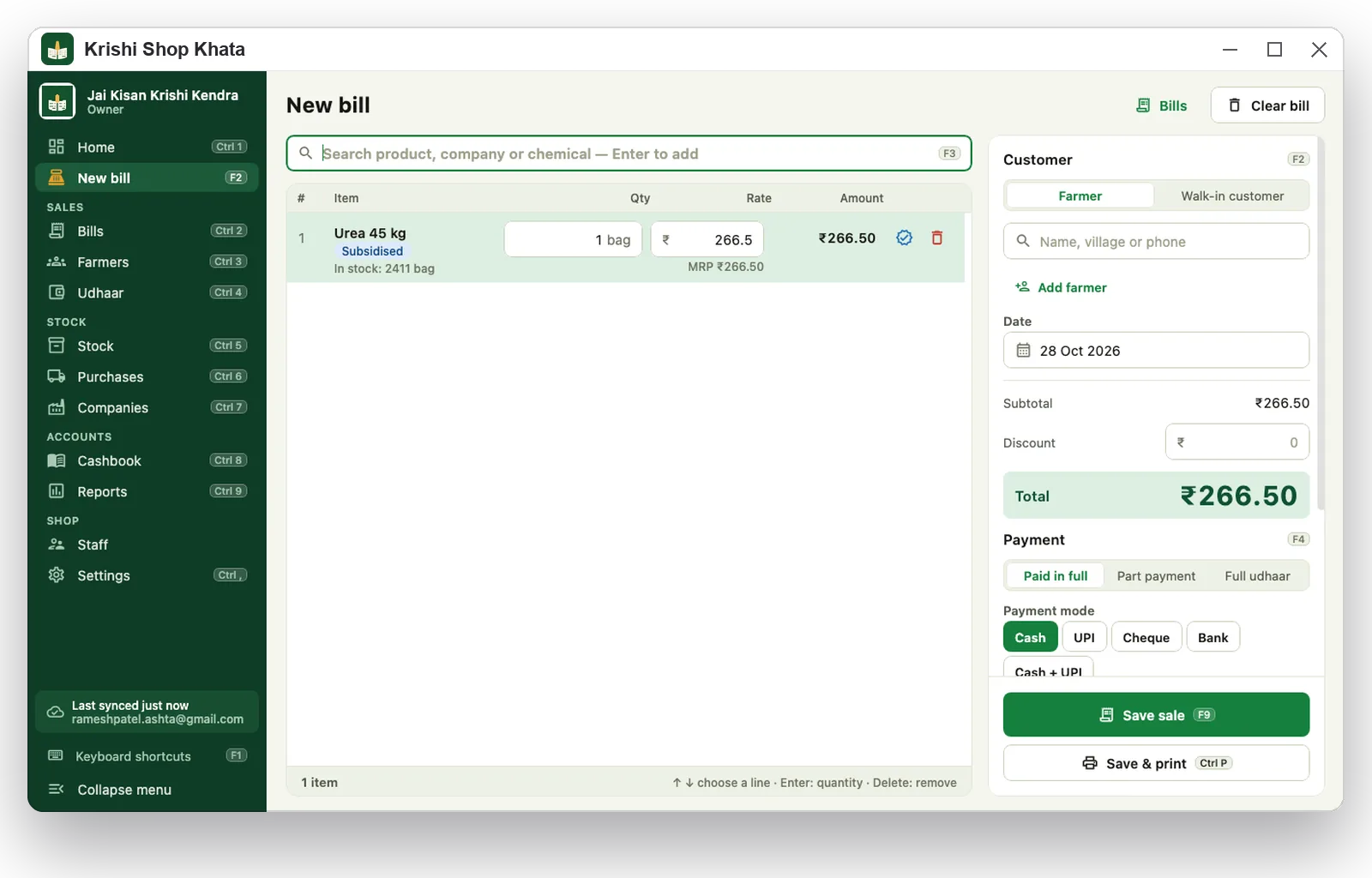Select UPI payment mode
1372x878 pixels.
(1084, 638)
